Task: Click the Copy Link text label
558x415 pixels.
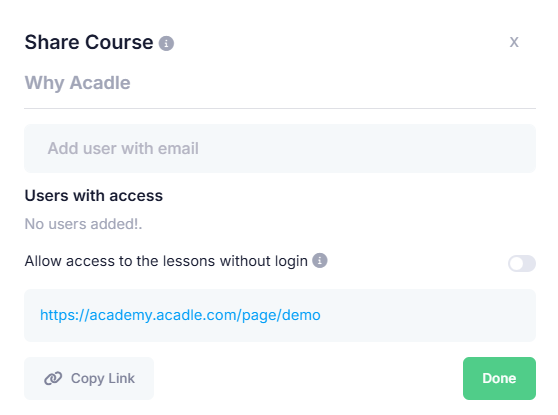Action: pyautogui.click(x=103, y=378)
